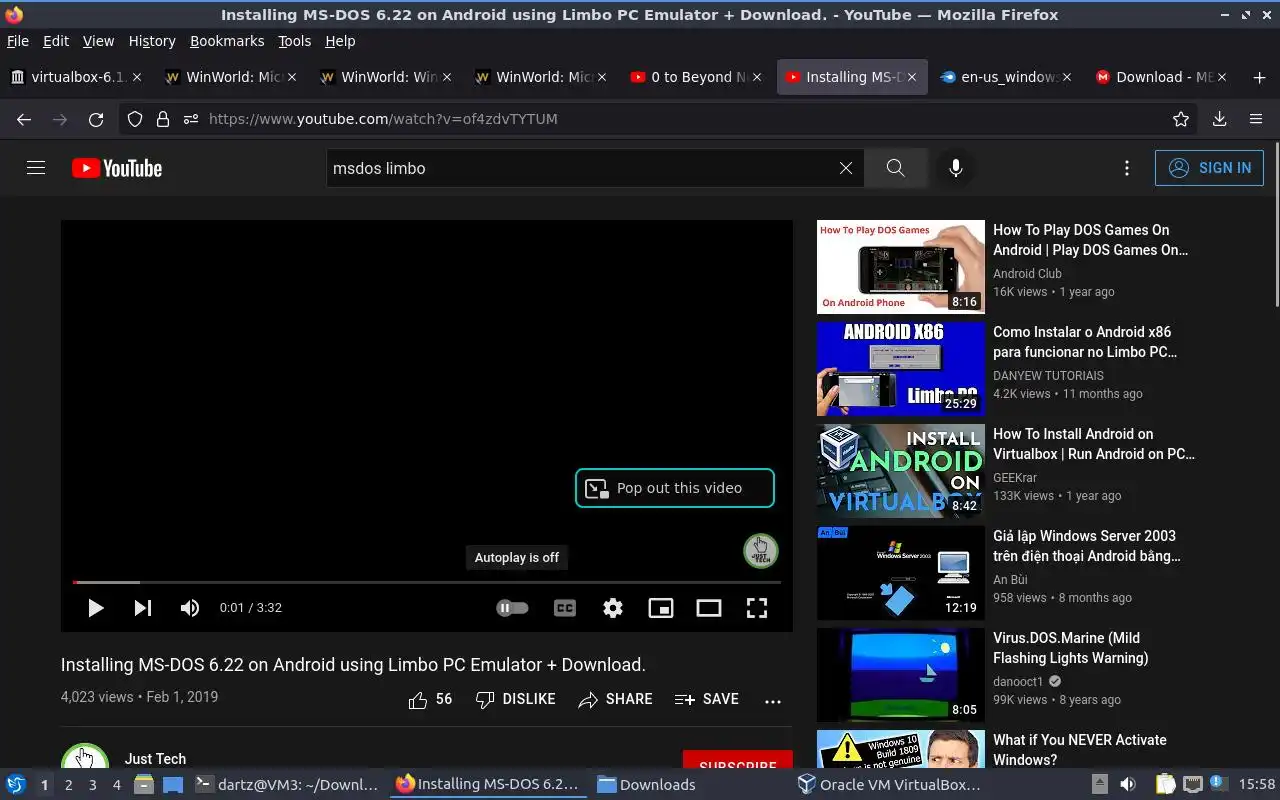Open Firefox application menu
The width and height of the screenshot is (1280, 800).
point(1256,119)
